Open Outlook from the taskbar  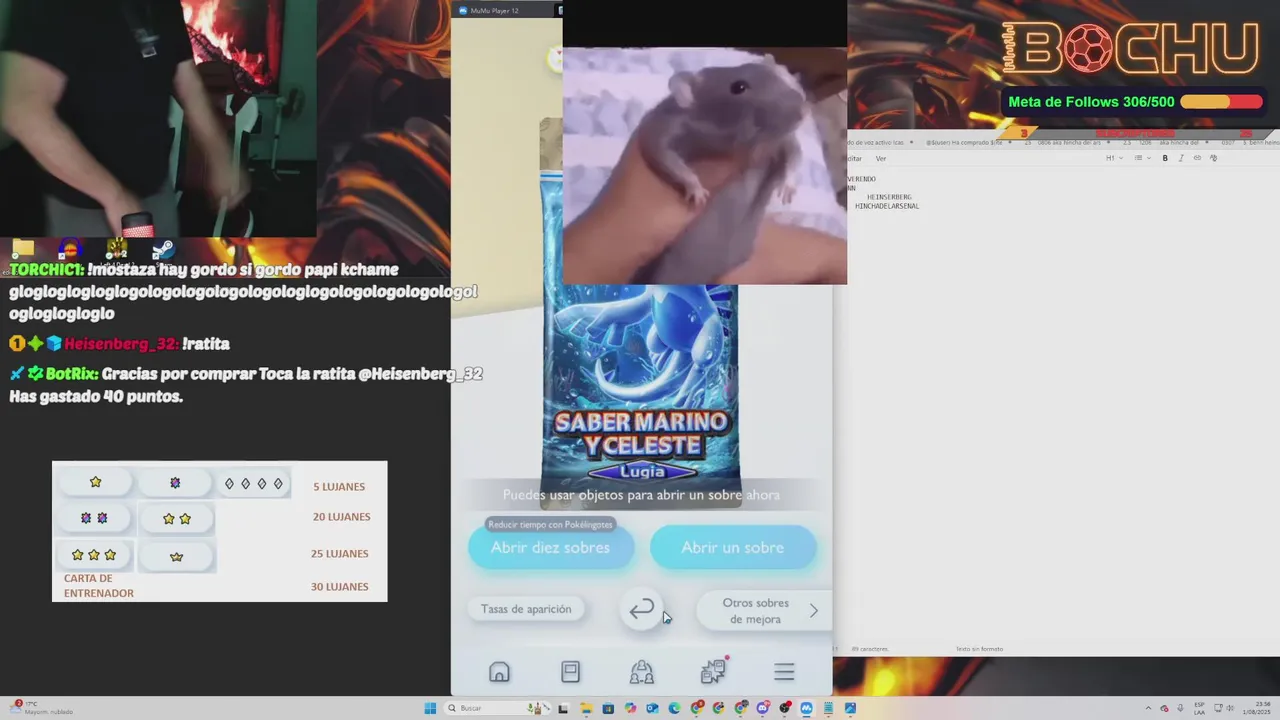[x=652, y=708]
